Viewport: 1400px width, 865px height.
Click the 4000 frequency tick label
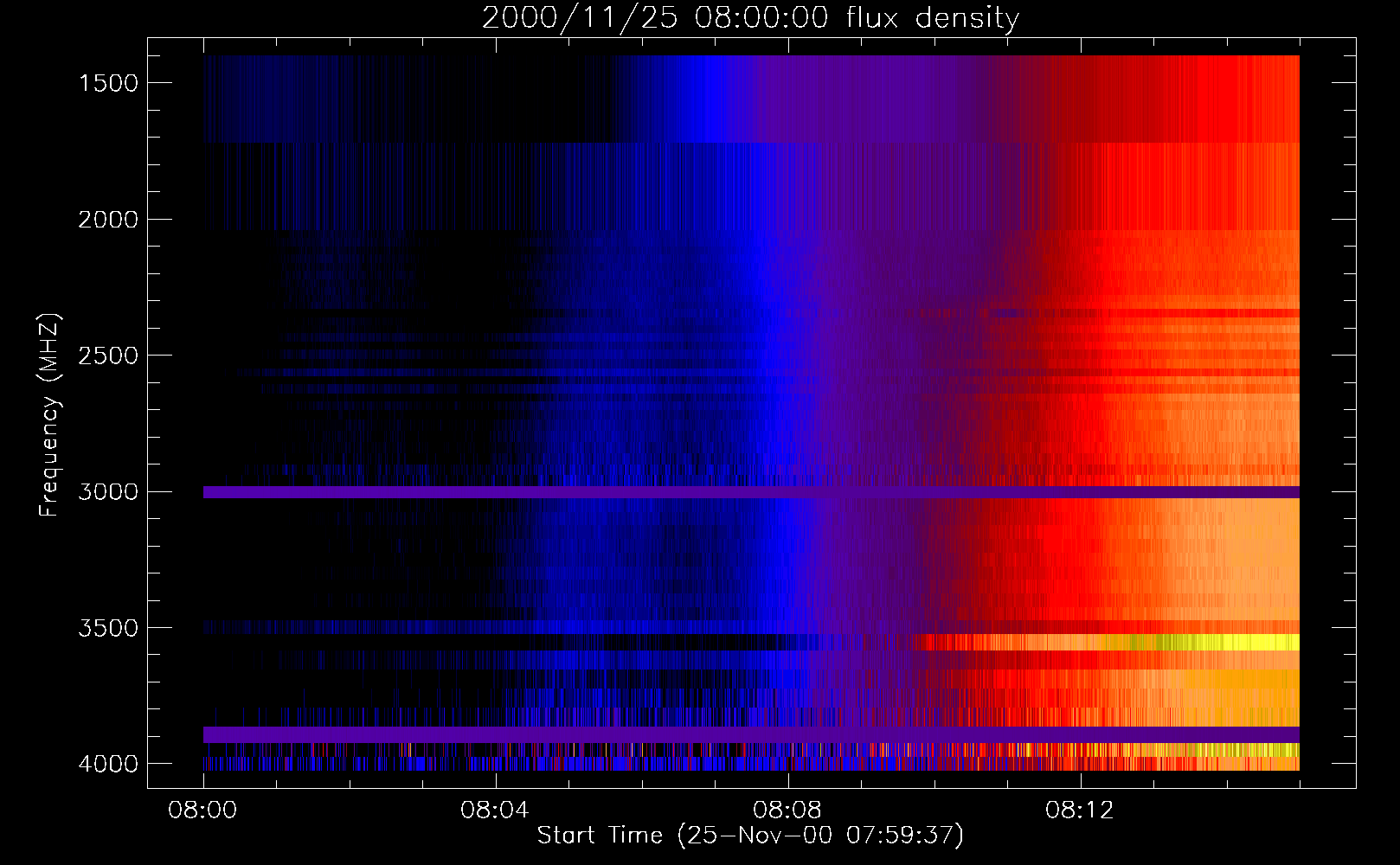(108, 764)
